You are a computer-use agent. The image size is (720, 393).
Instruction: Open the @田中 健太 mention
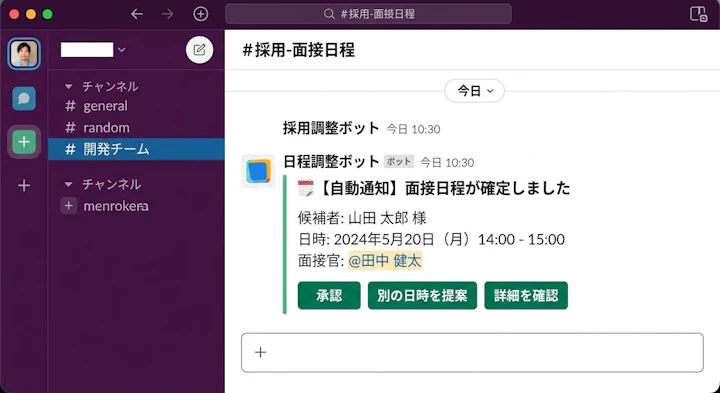(x=385, y=261)
